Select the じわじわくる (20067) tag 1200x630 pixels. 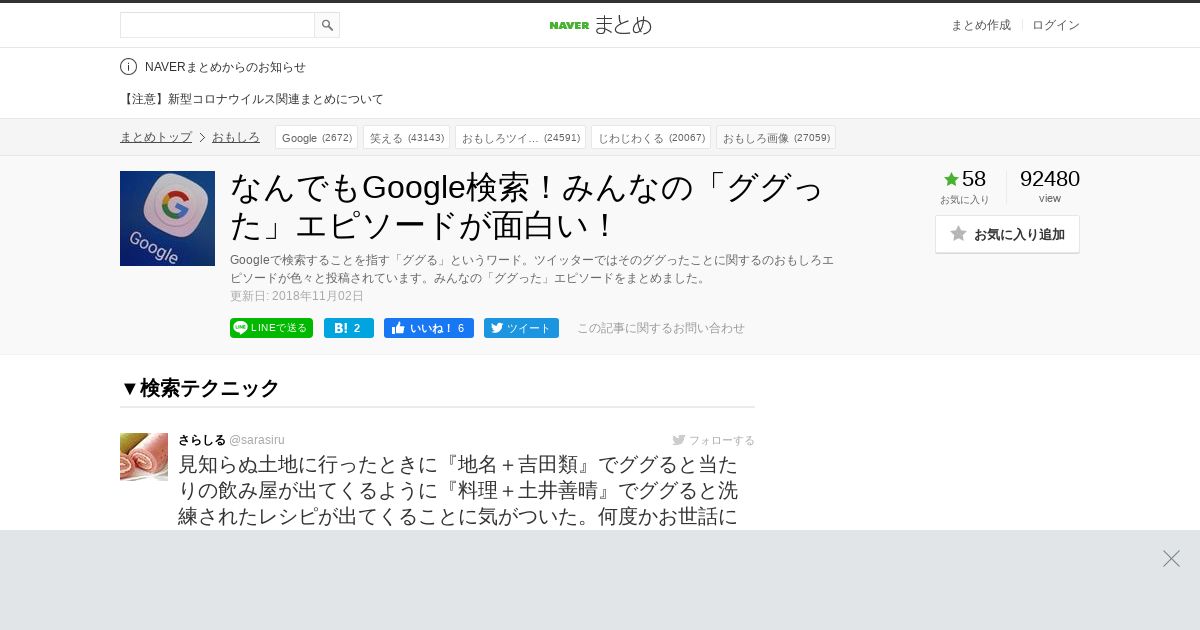[651, 137]
